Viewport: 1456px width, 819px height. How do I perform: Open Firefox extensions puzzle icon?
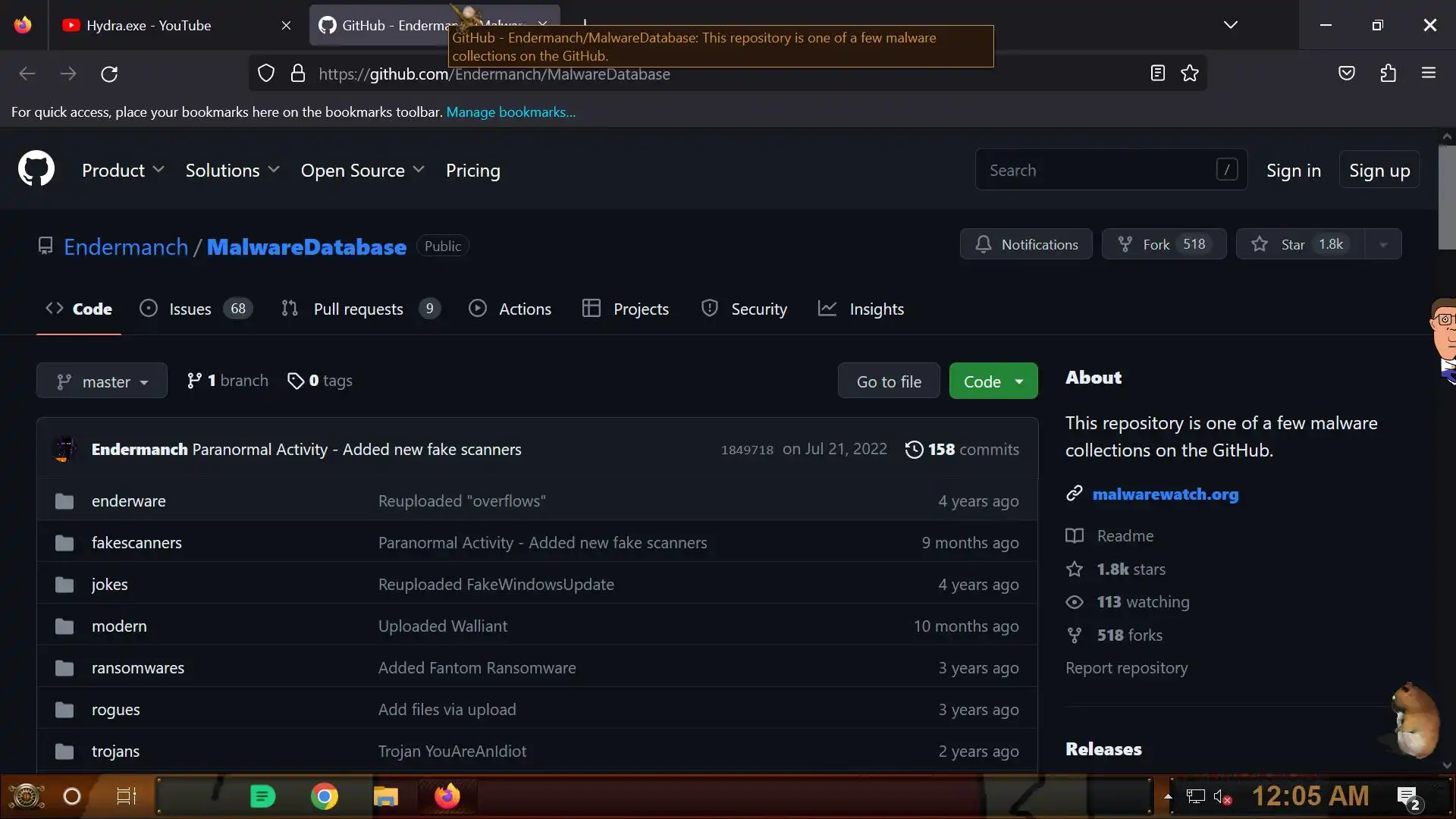[x=1388, y=74]
